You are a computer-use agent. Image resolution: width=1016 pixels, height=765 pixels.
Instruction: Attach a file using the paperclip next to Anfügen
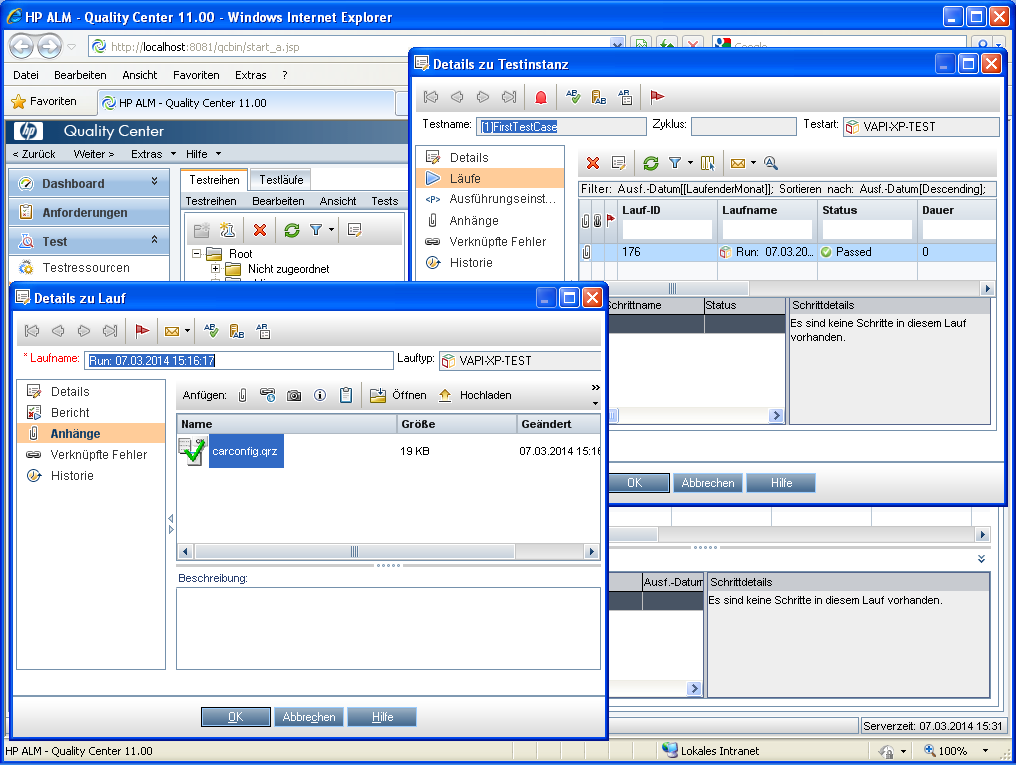(242, 395)
